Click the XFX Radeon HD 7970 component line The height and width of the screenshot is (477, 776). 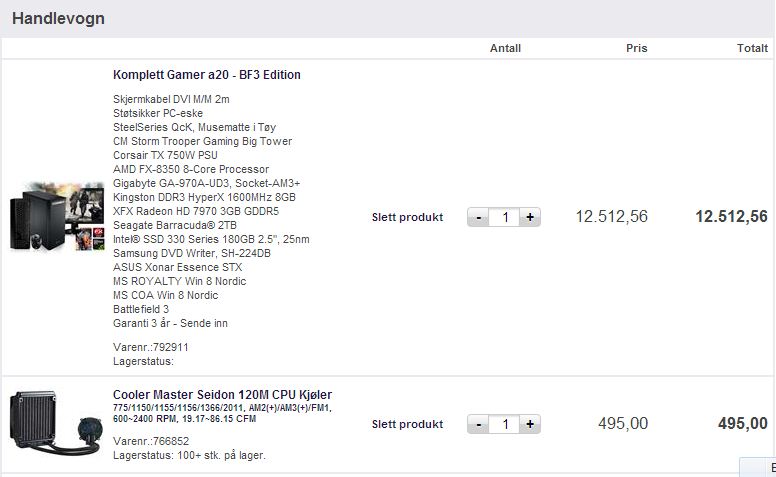[196, 211]
